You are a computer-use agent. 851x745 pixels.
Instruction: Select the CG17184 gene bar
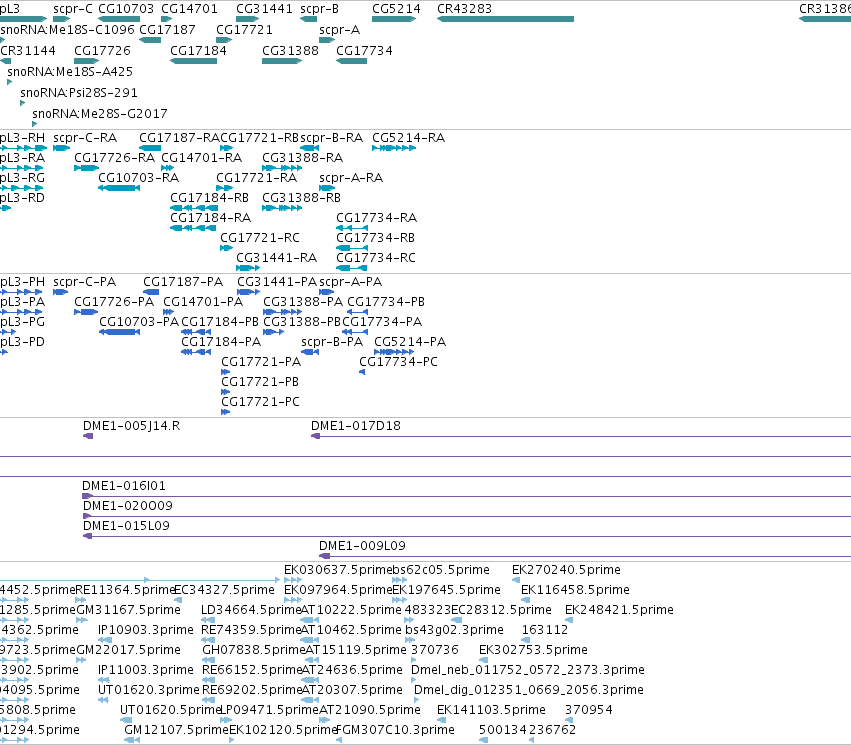pos(193,61)
